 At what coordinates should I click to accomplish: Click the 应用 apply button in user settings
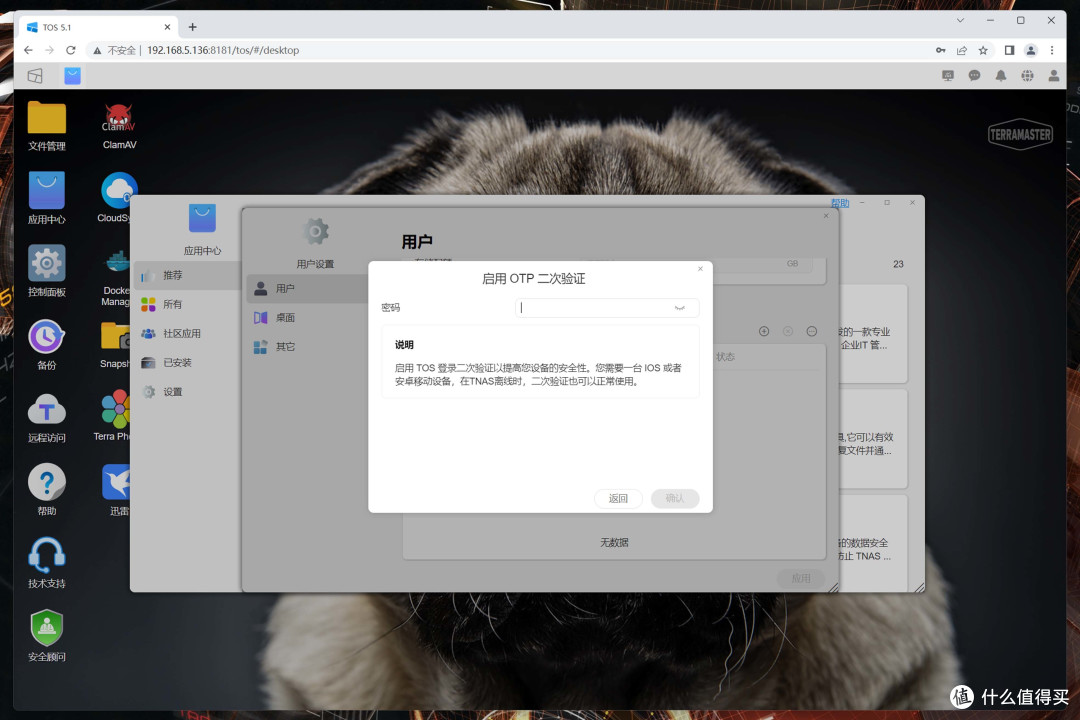801,578
